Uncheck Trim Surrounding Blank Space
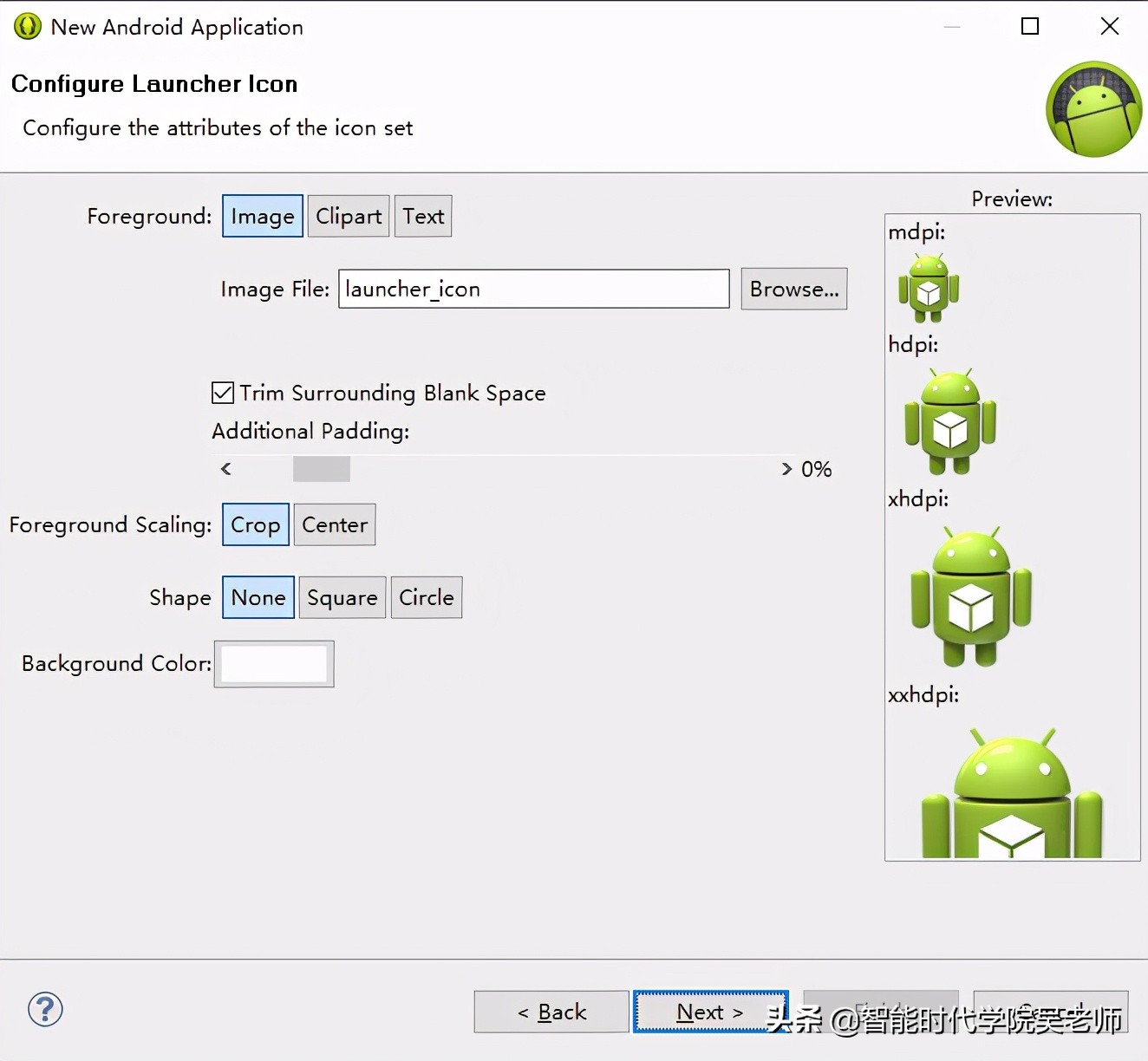Viewport: 1148px width, 1061px height. 223,393
